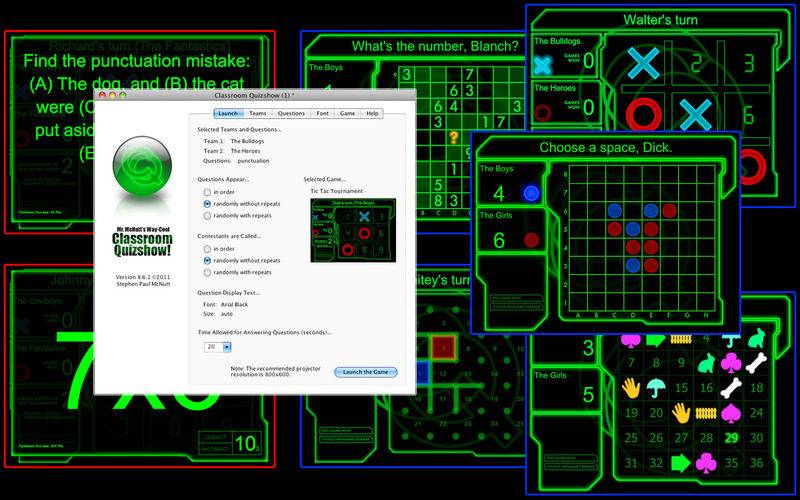Click the blue piece at D5 on Dick's board
Viewport: 800px width, 500px height.
pos(633,229)
